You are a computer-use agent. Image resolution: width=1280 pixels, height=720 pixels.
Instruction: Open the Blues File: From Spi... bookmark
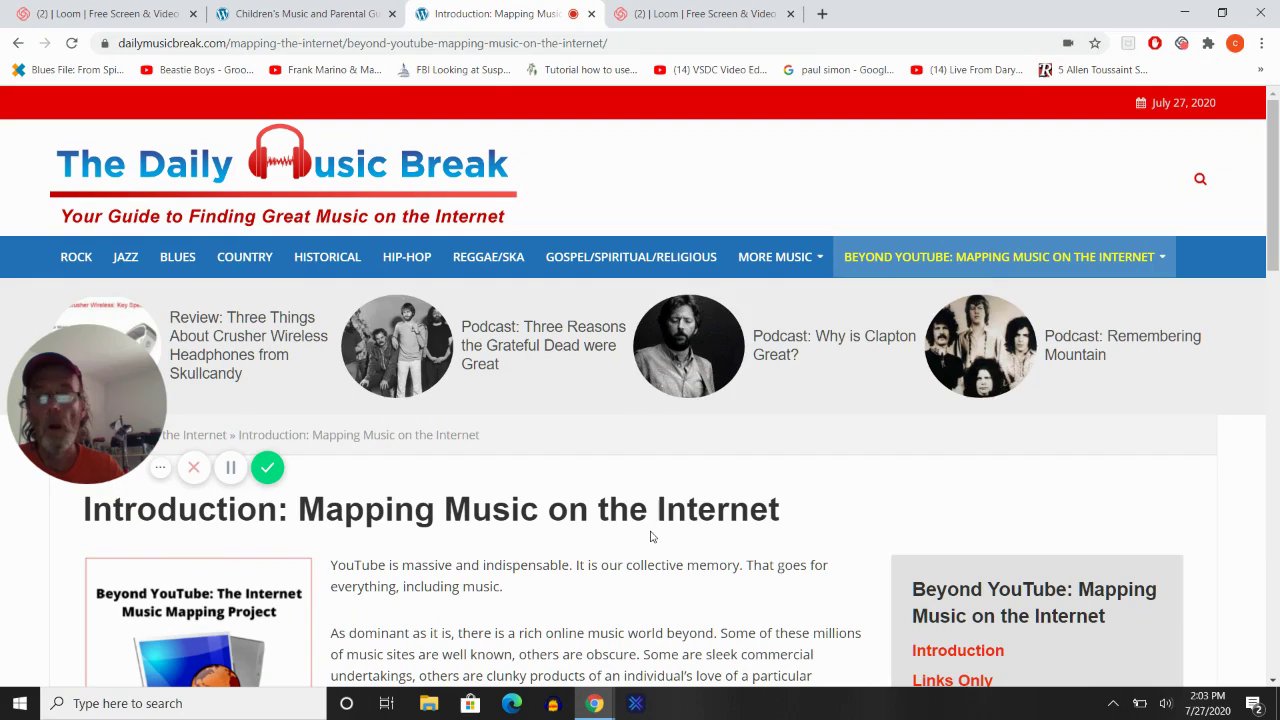pos(68,70)
